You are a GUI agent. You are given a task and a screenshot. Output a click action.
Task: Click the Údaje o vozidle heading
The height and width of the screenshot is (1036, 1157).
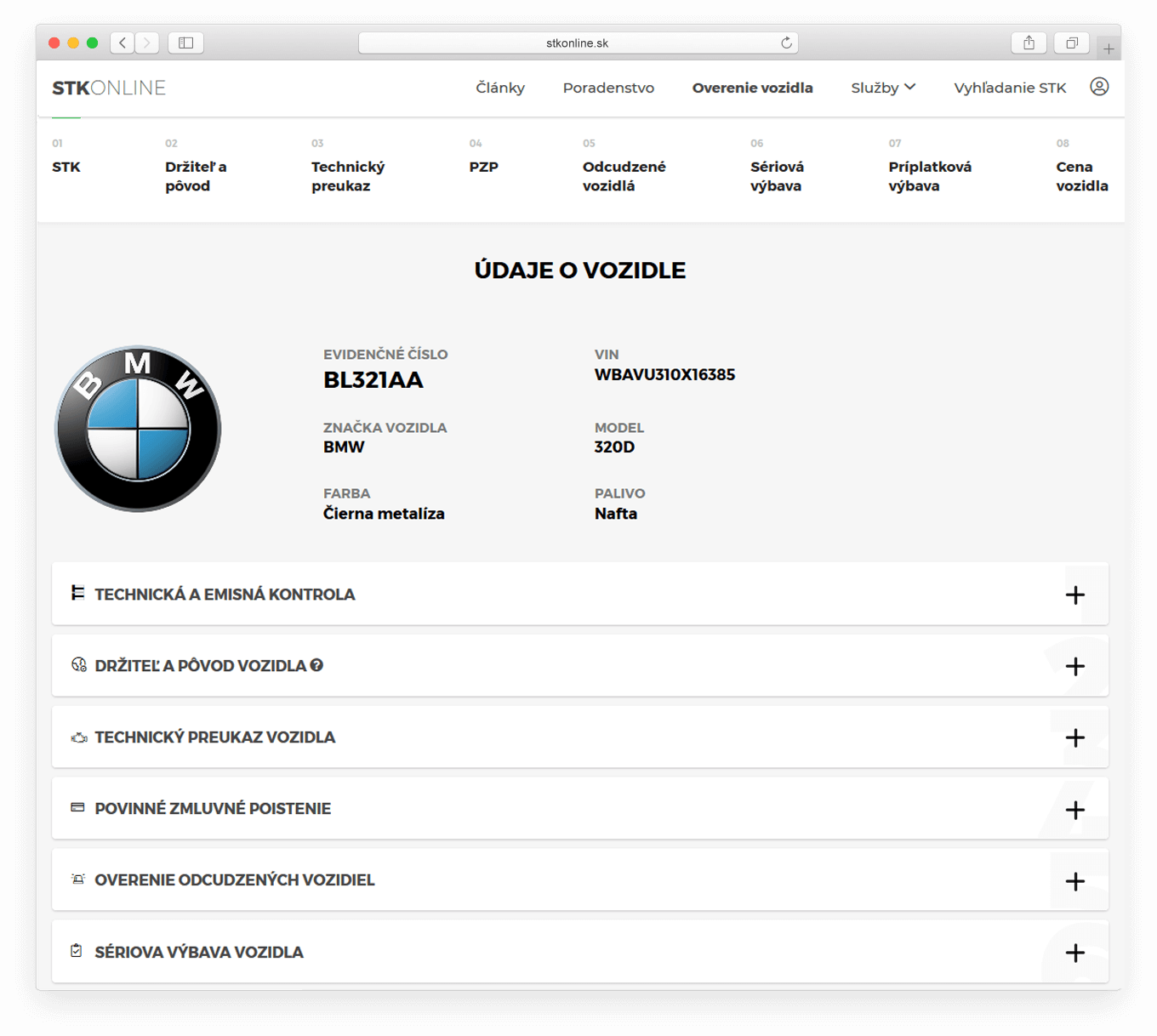click(579, 270)
